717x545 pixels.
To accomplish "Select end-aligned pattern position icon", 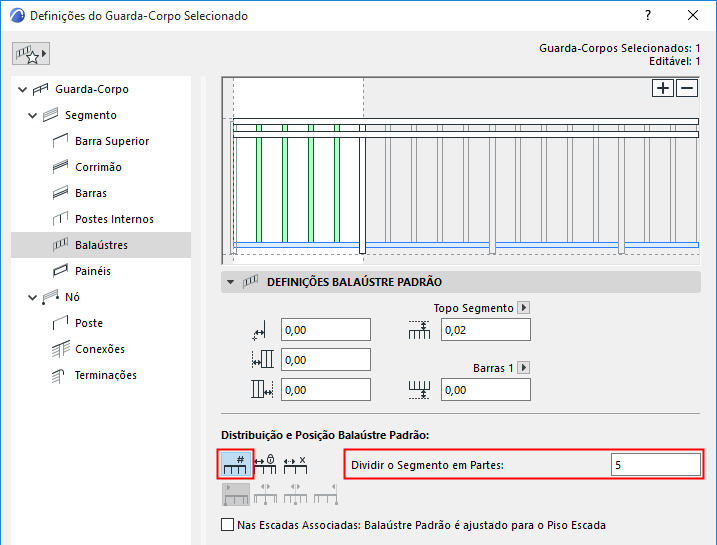I will pyautogui.click(x=326, y=495).
